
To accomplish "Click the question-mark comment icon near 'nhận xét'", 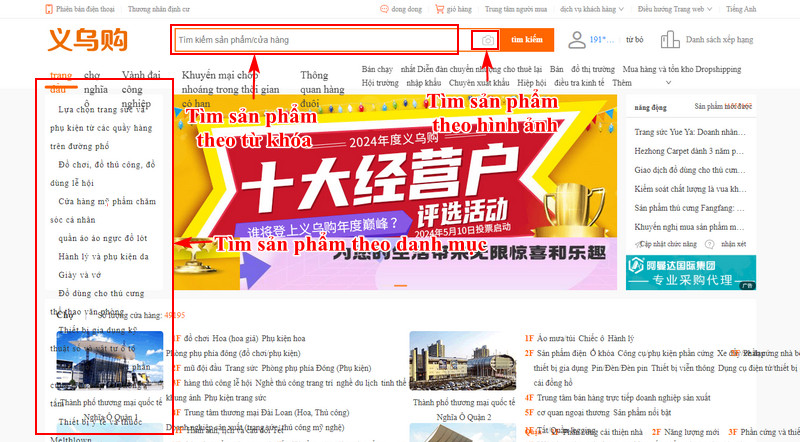I will [709, 244].
